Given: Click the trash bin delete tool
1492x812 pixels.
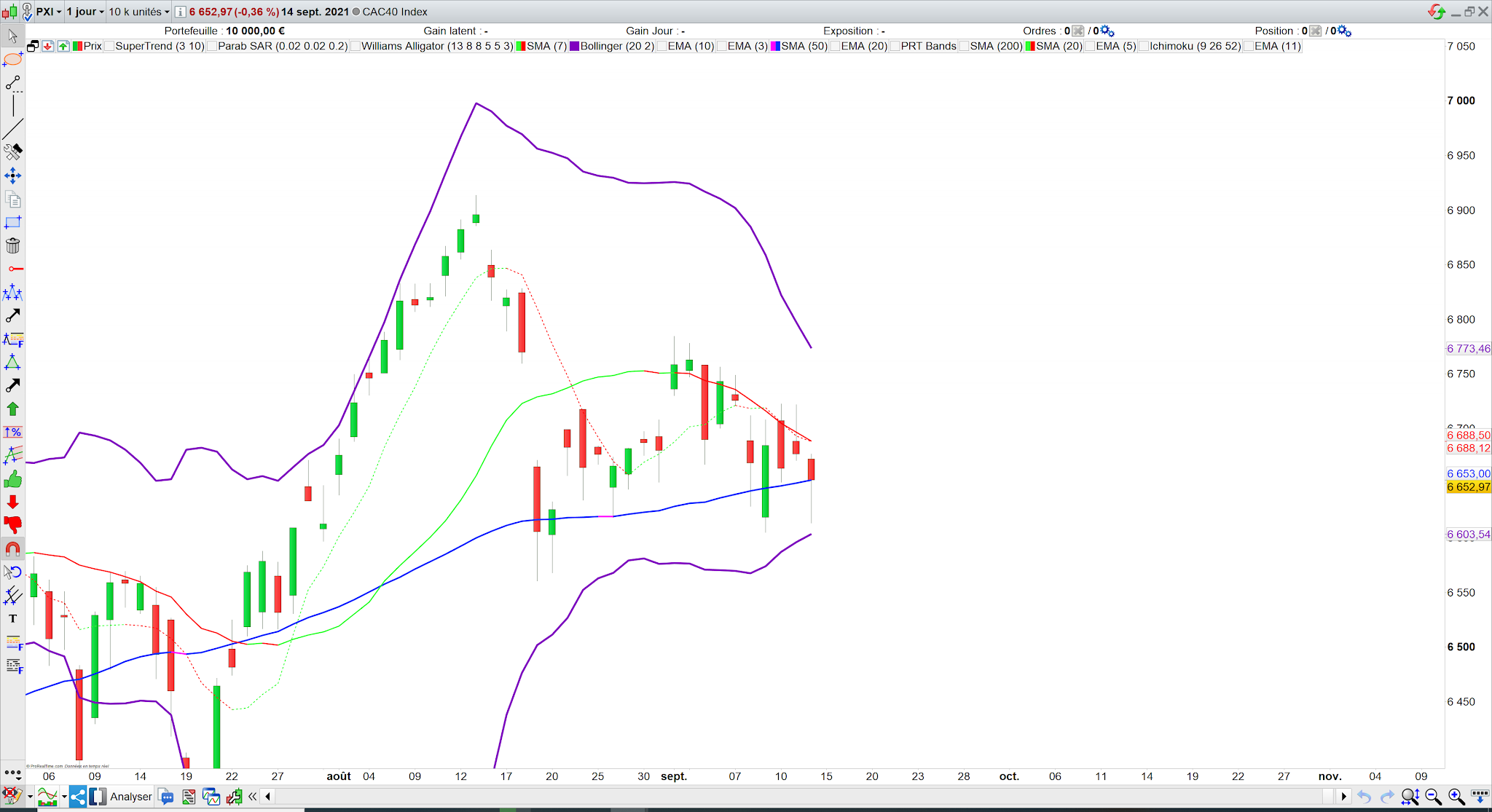Looking at the screenshot, I should pos(12,245).
